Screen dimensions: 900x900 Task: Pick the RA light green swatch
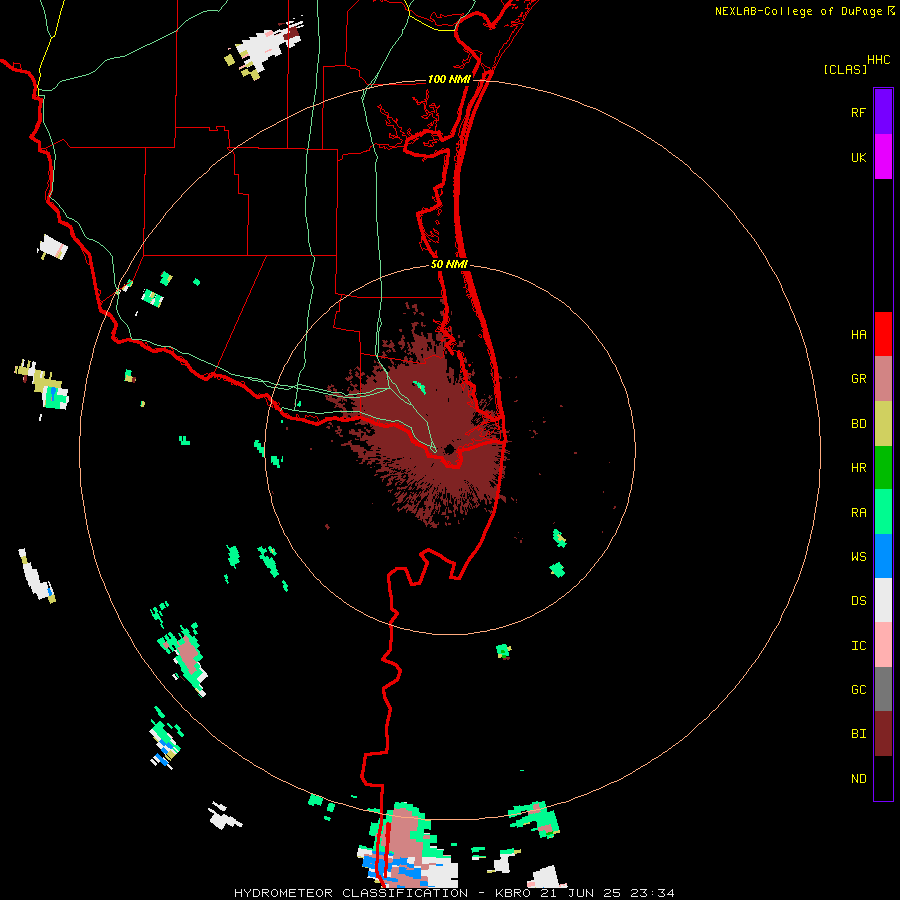click(883, 512)
